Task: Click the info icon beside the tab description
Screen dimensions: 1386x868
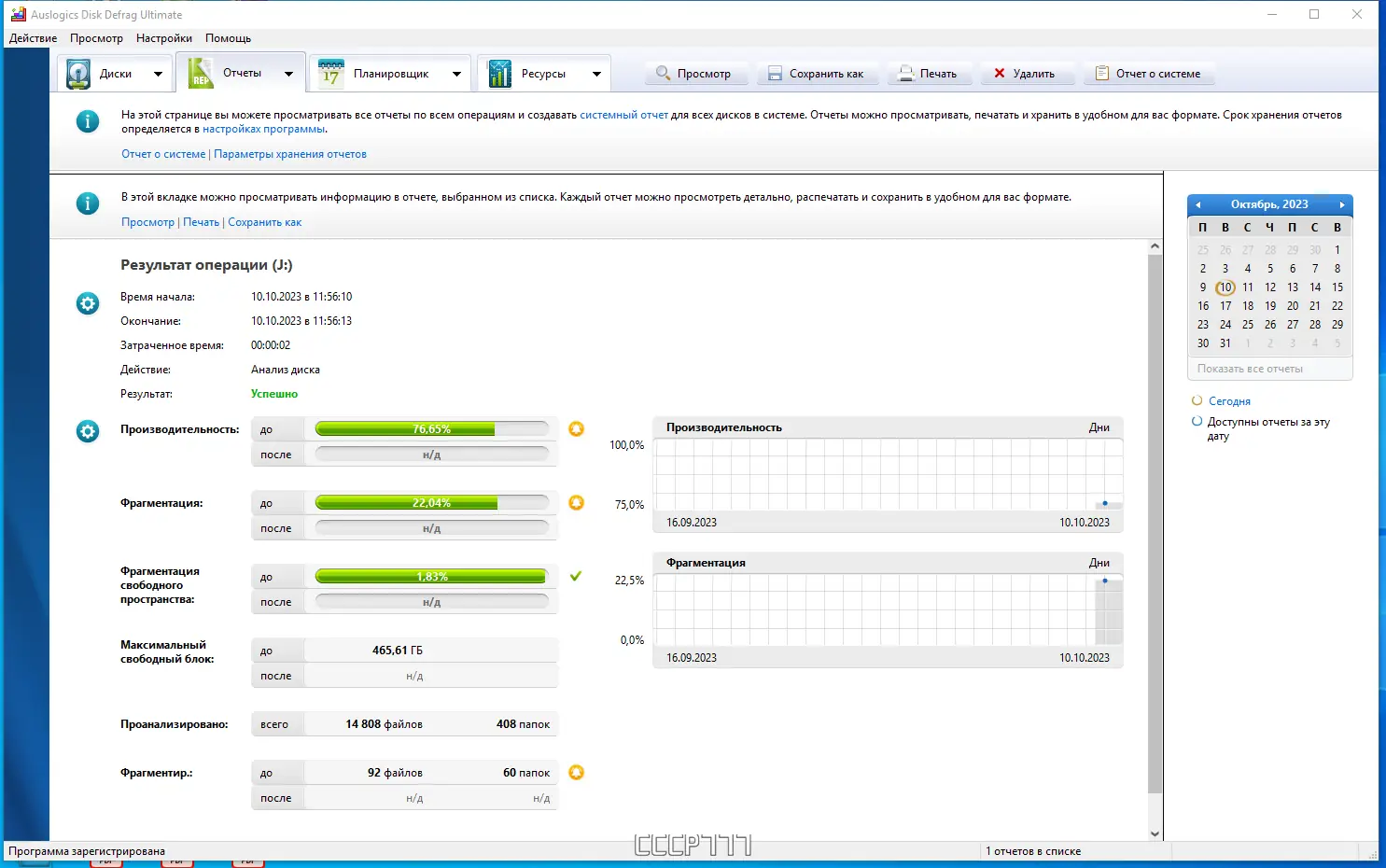Action: [88, 203]
